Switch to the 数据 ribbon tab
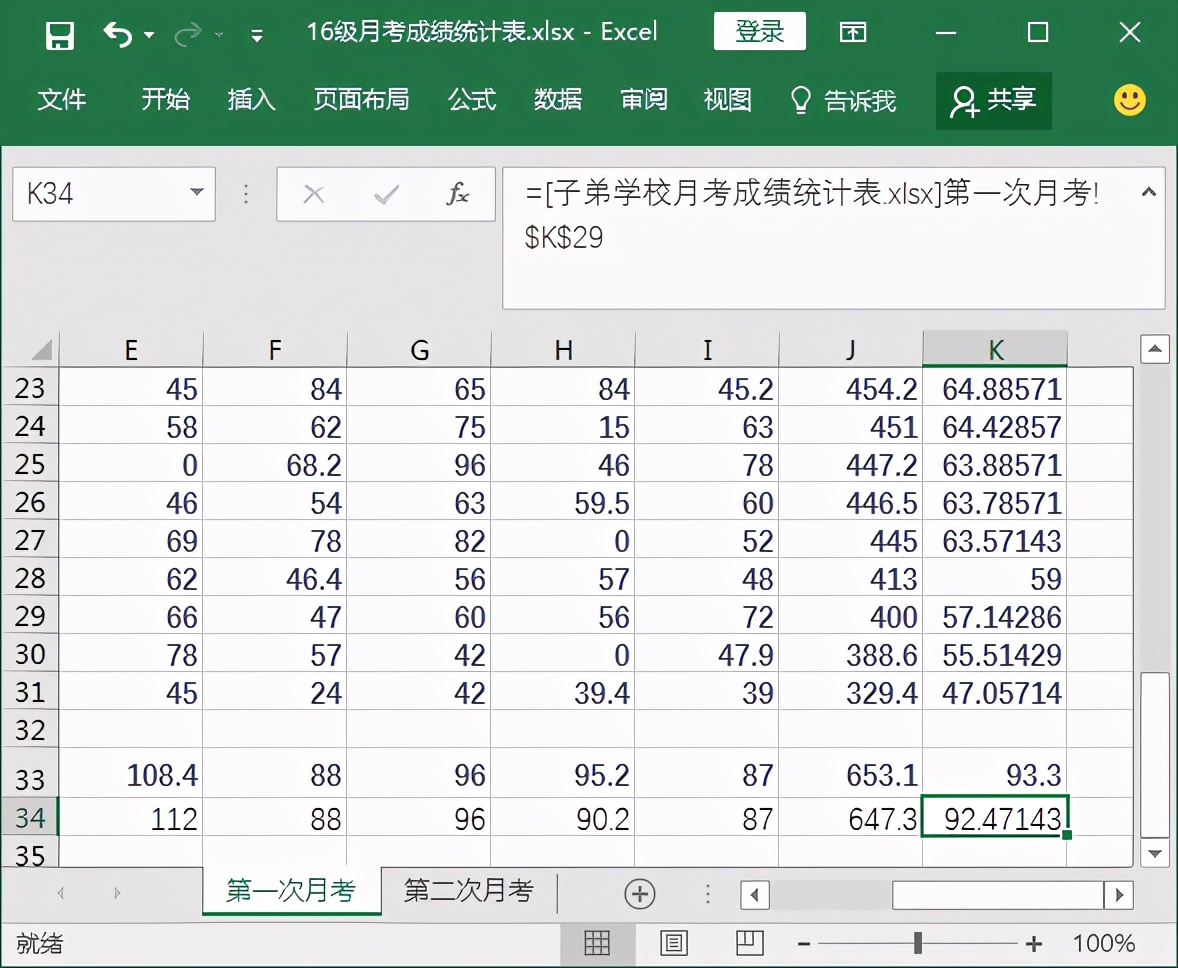Viewport: 1178px width, 968px height. [x=558, y=100]
